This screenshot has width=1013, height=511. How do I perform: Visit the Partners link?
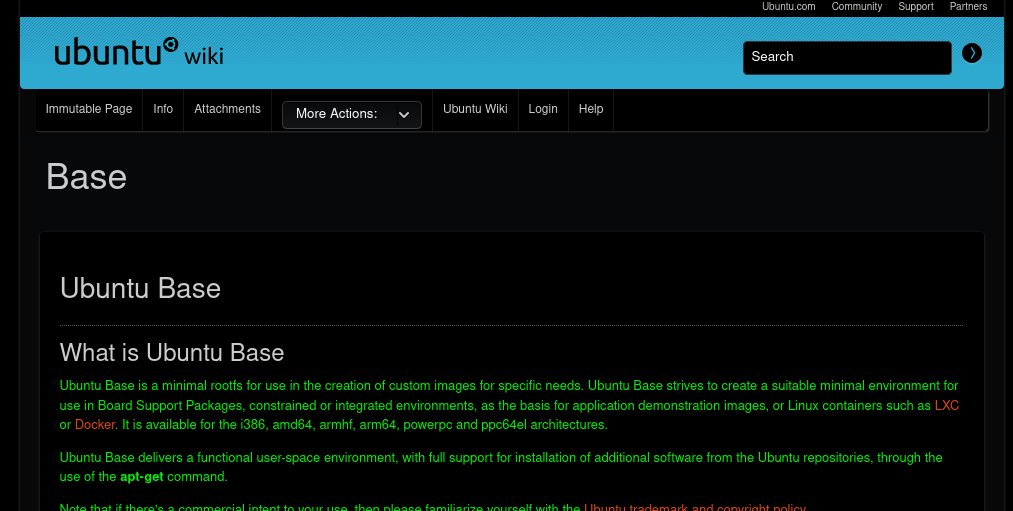[x=968, y=6]
